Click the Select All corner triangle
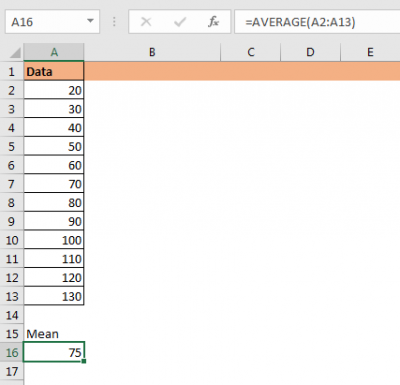This screenshot has width=400, height=385. [15, 52]
